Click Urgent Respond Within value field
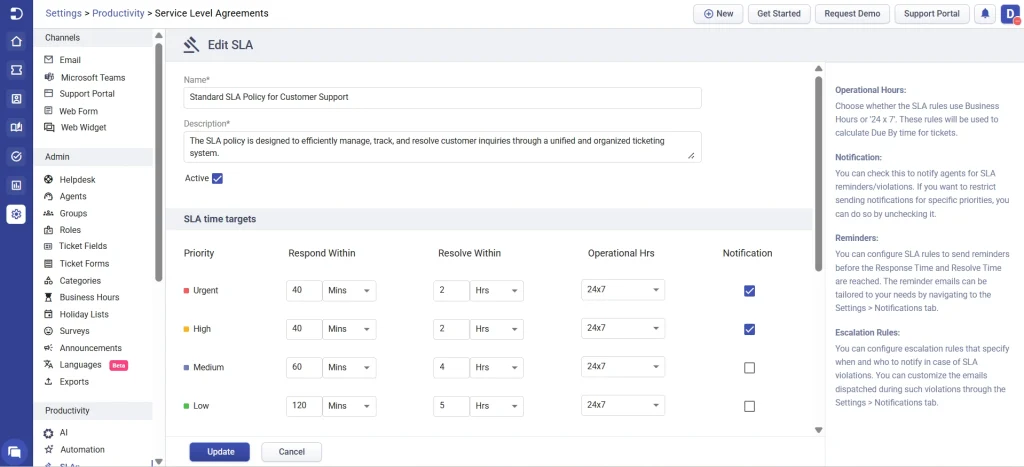The height and width of the screenshot is (467, 1024). (x=304, y=291)
